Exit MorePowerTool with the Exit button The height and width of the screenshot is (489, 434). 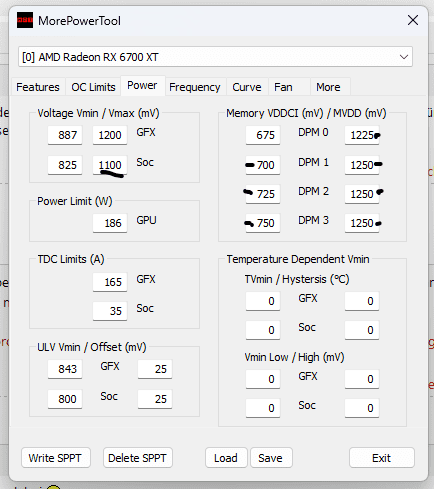[382, 458]
